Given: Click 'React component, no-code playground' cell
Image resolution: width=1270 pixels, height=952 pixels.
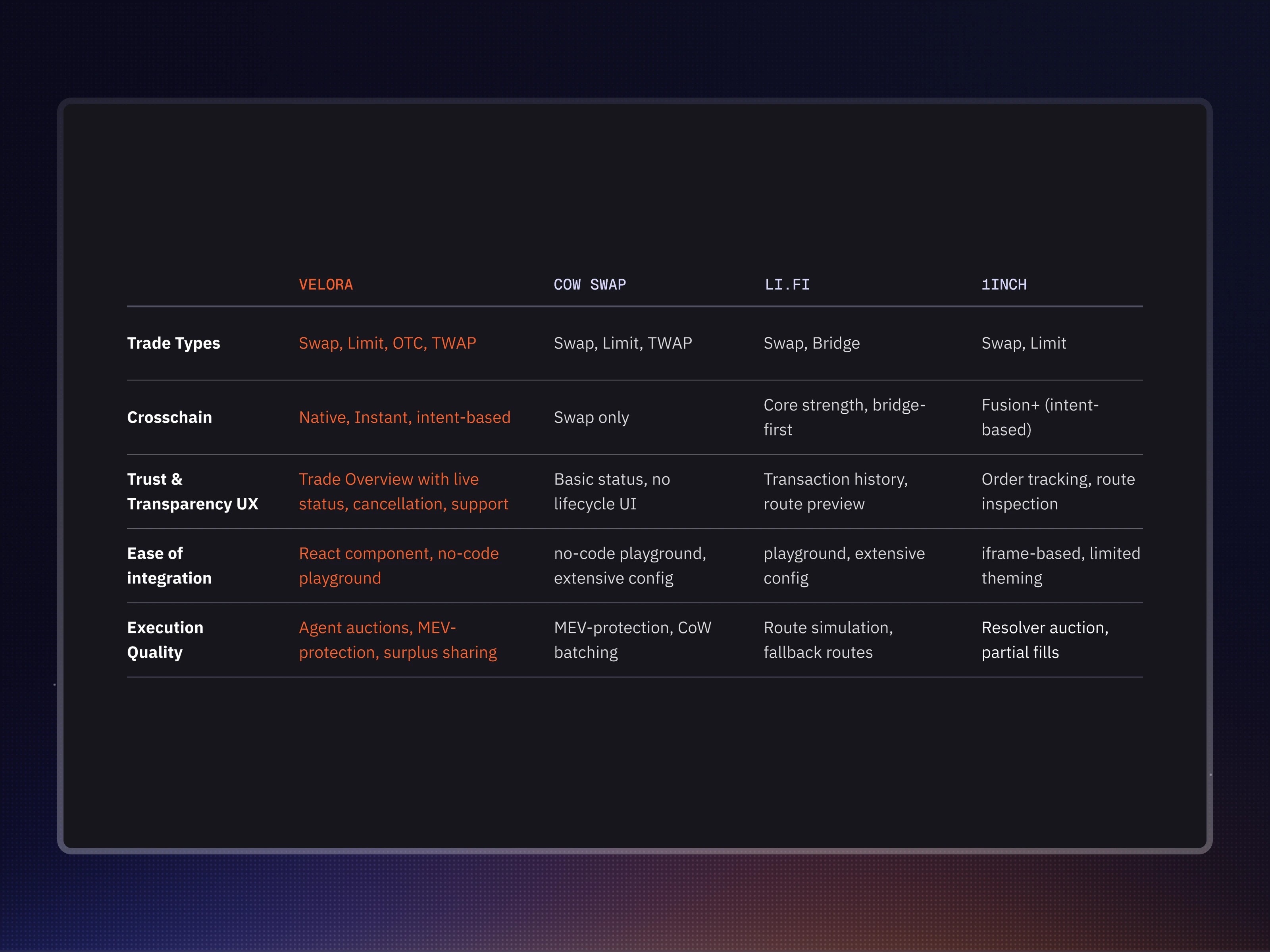Looking at the screenshot, I should 399,565.
